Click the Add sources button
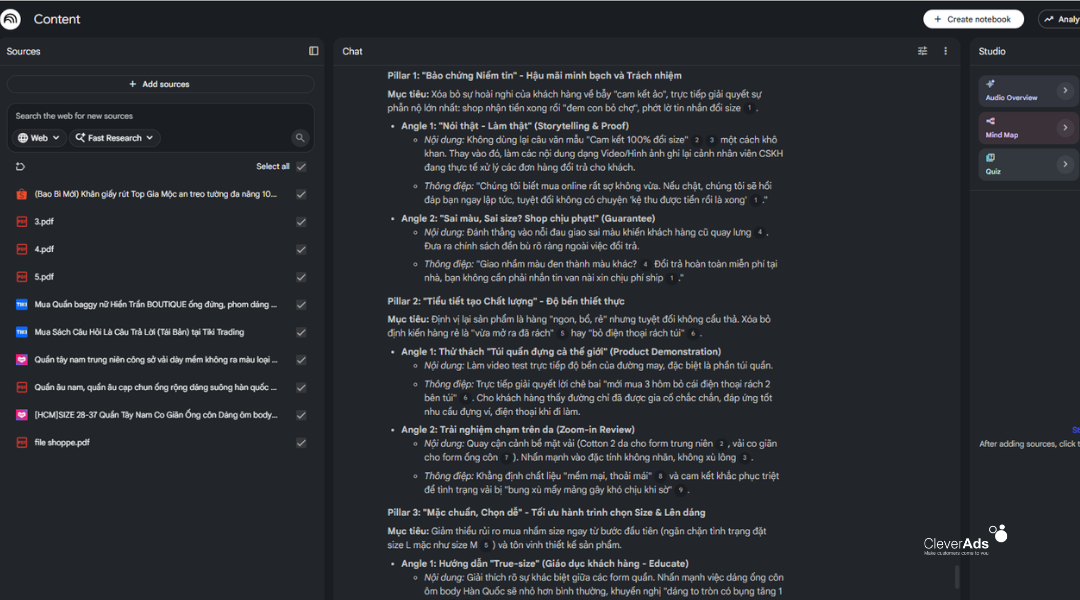Image resolution: width=1080 pixels, height=600 pixels. pyautogui.click(x=160, y=84)
